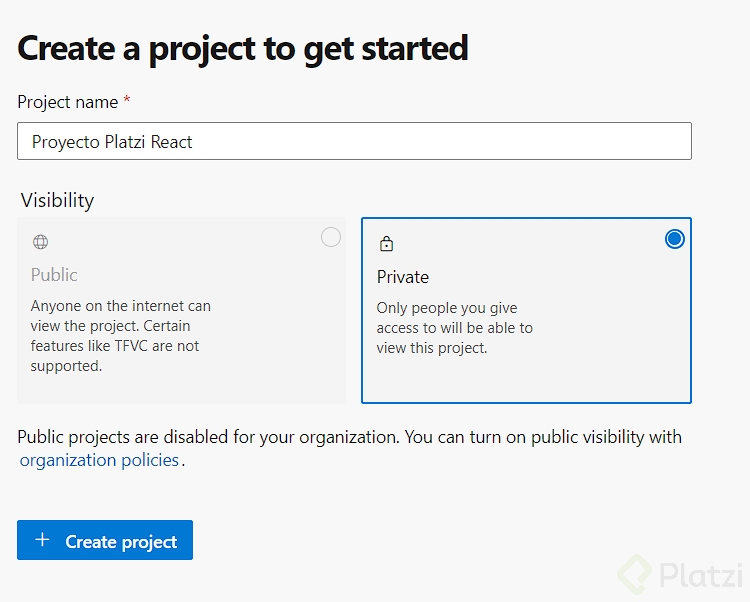
Task: Select the Private visibility radio button
Action: pos(675,238)
